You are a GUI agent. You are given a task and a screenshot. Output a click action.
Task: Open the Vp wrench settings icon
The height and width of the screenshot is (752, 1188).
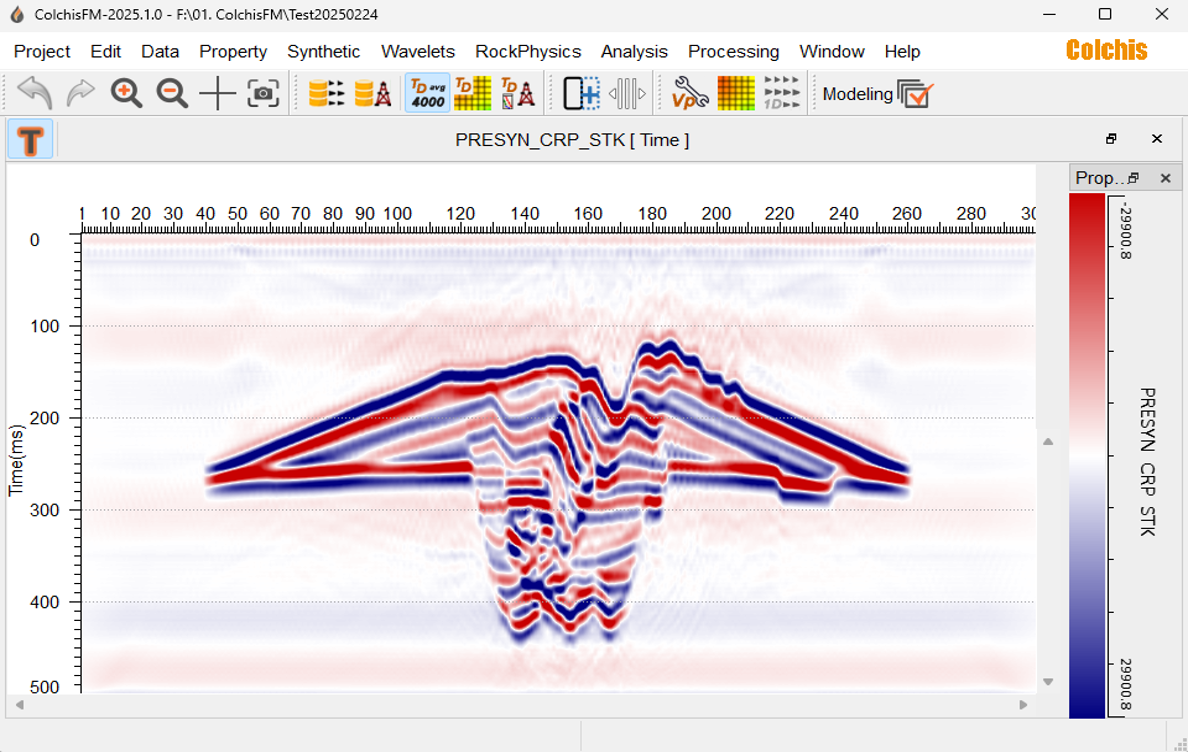[x=690, y=93]
